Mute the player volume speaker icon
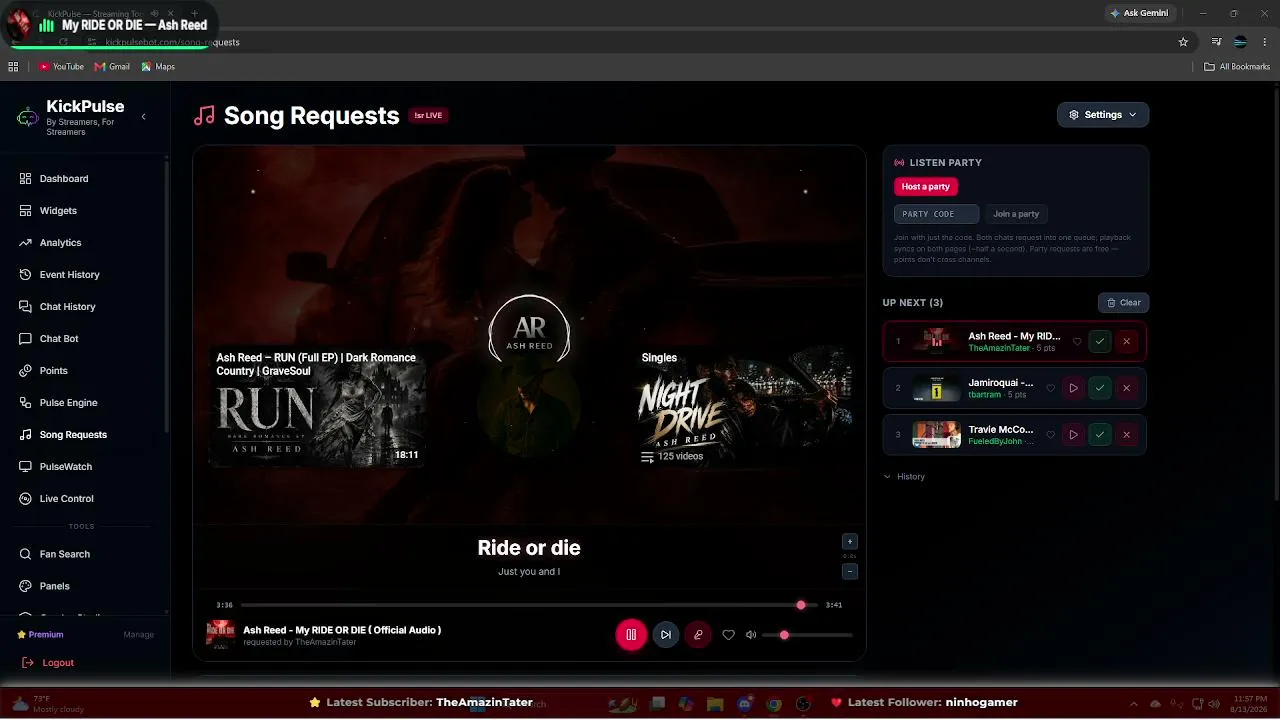Screen dimensions: 1280x720 [x=751, y=635]
